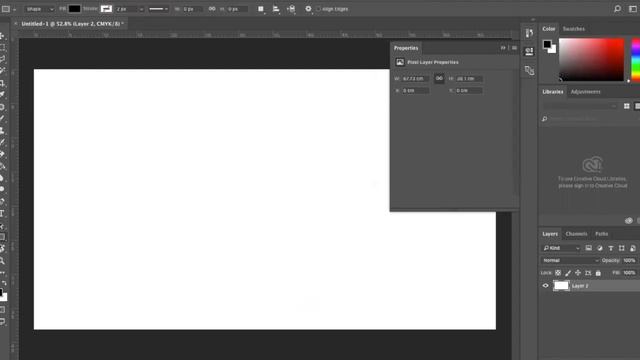The image size is (640, 360).
Task: Open the path arrangement options
Action: [291, 9]
